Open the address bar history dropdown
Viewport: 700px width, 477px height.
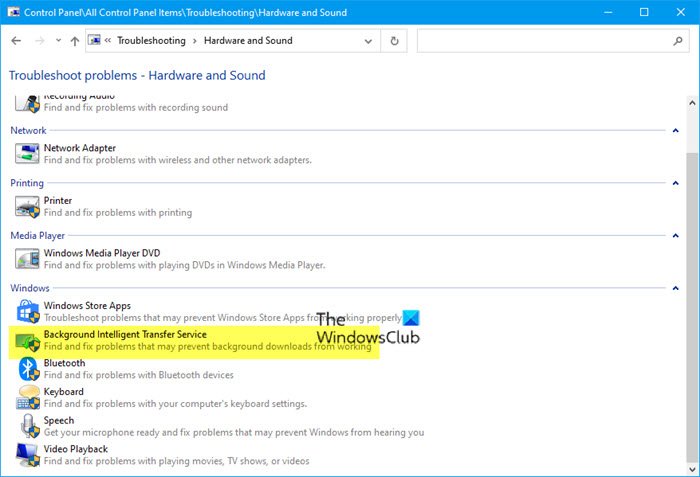368,41
